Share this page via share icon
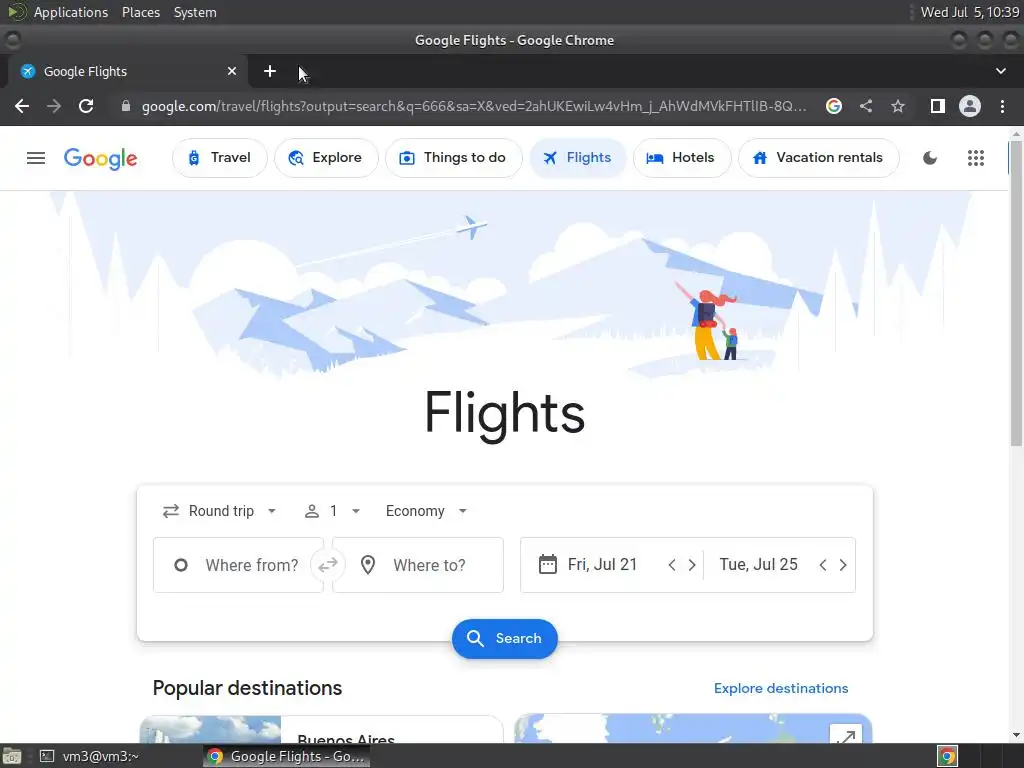Viewport: 1024px width, 768px height. (x=866, y=106)
